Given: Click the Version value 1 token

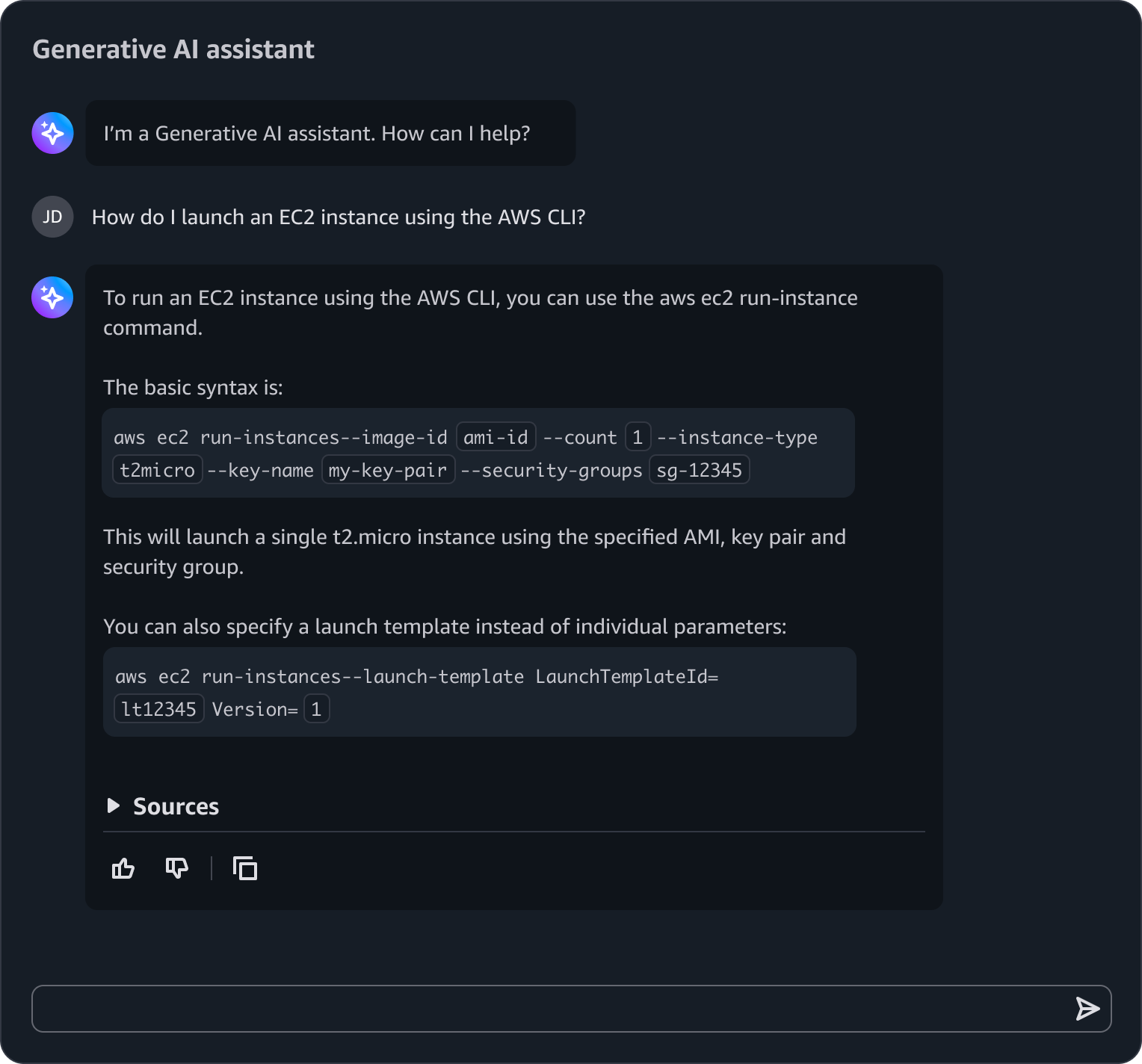Looking at the screenshot, I should pos(317,709).
